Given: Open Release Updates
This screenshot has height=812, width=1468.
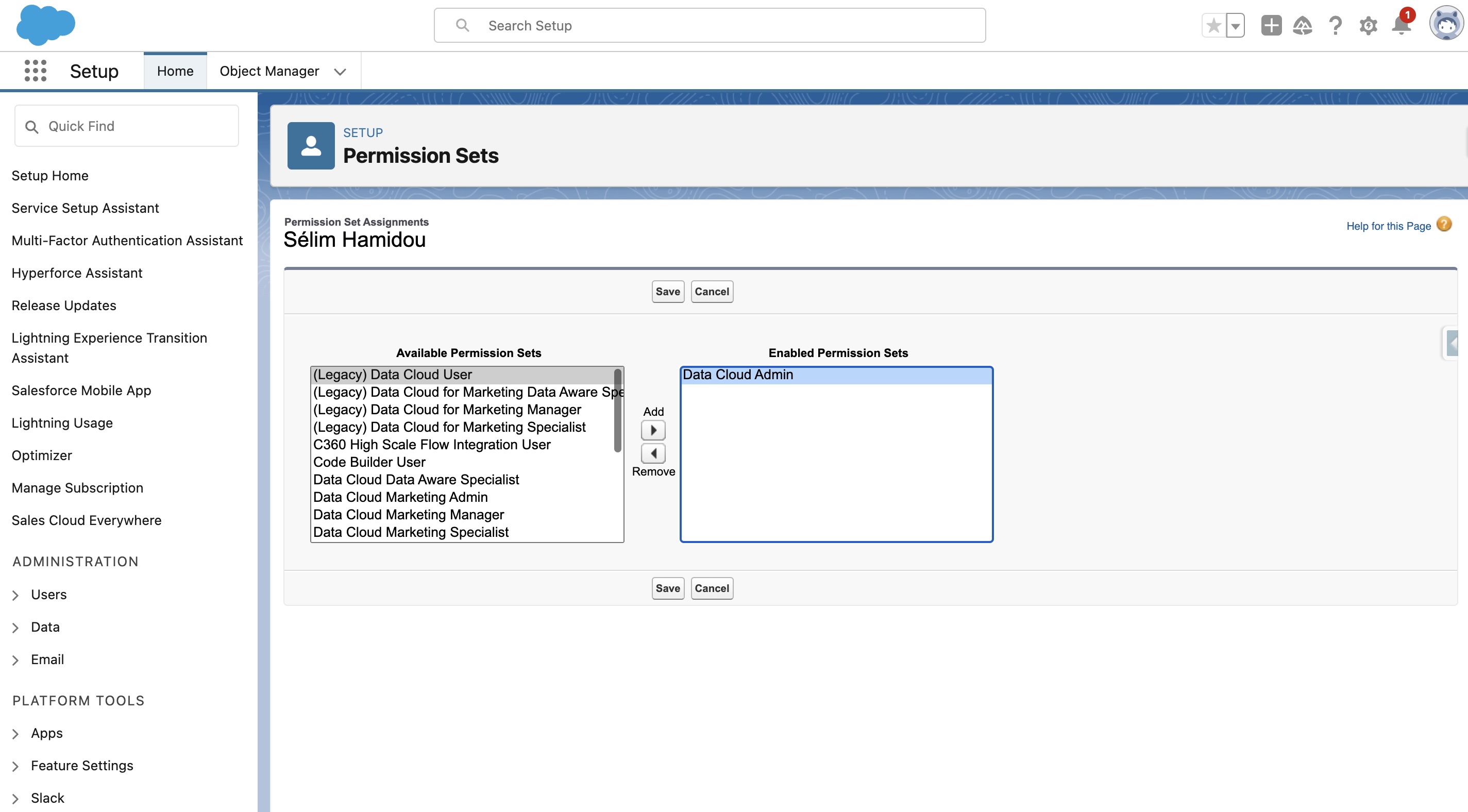Looking at the screenshot, I should tap(64, 306).
